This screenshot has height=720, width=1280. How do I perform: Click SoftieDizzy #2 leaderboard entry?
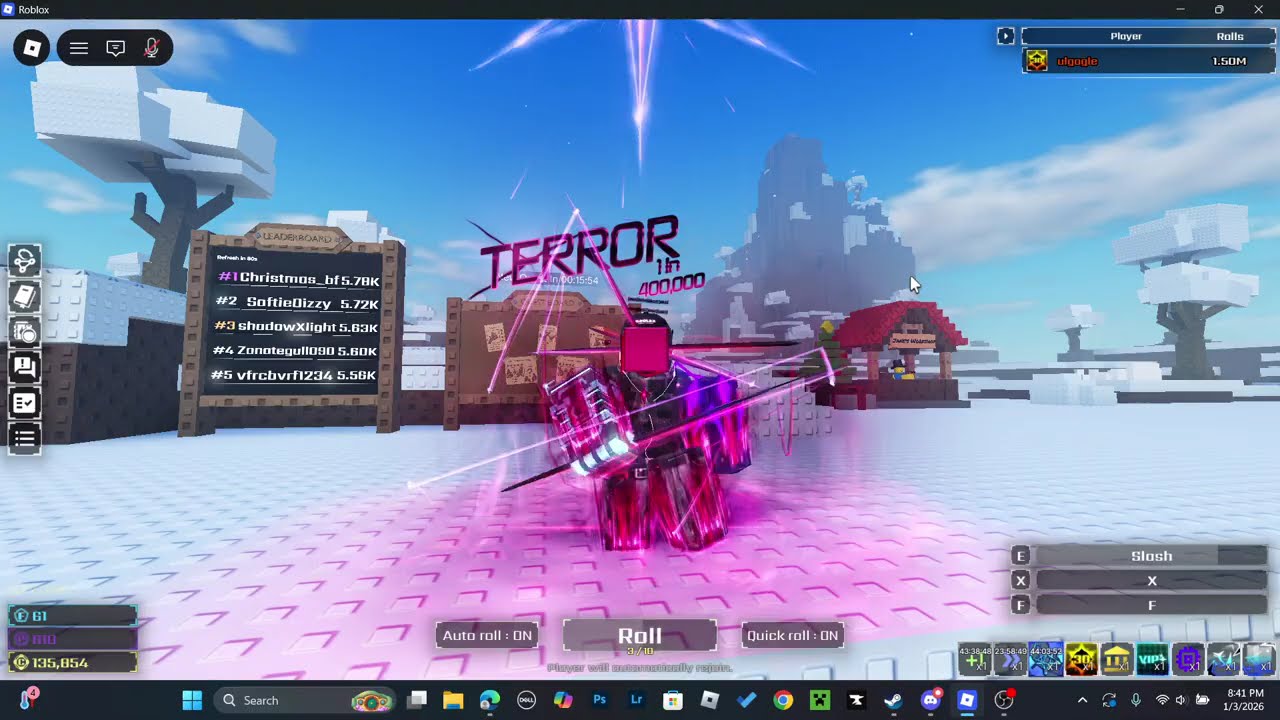298,303
